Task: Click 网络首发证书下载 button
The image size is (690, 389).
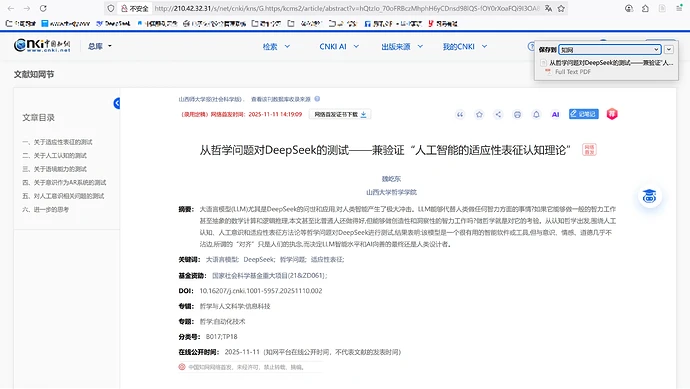Action: (340, 114)
